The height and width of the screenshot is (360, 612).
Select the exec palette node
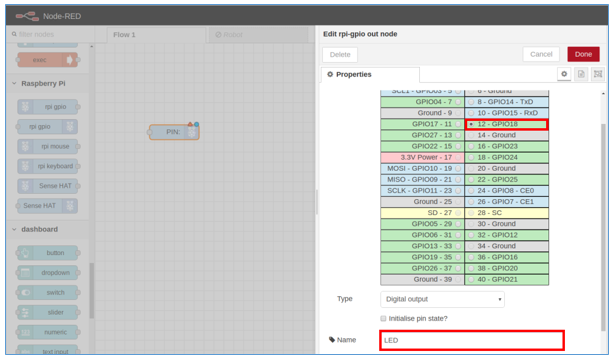48,60
